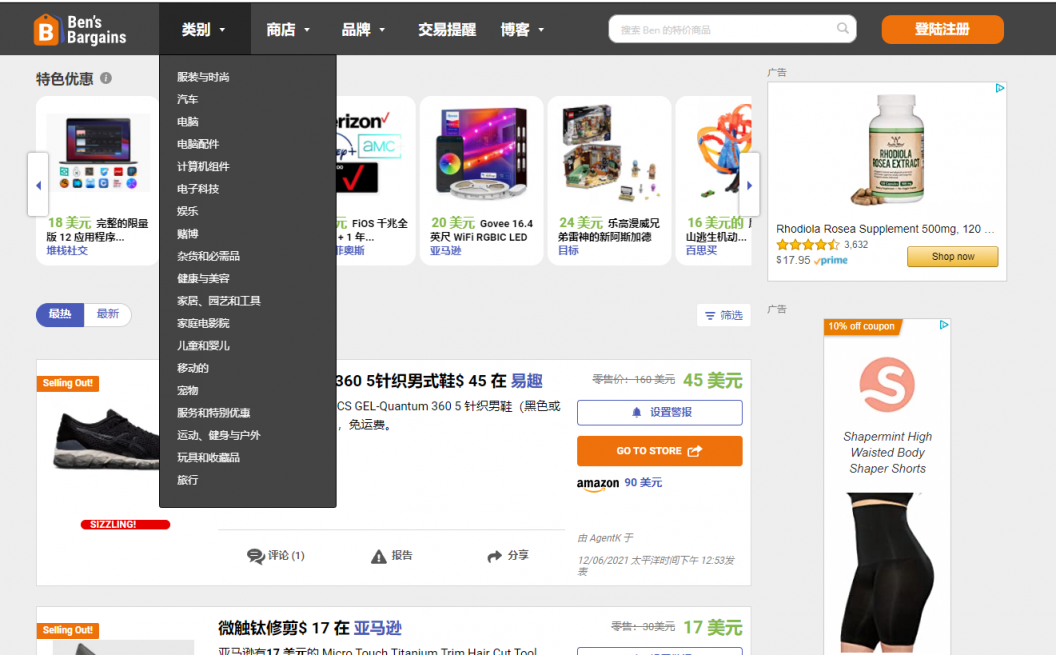Choose 旅行 category
This screenshot has width=1056, height=655.
point(187,480)
